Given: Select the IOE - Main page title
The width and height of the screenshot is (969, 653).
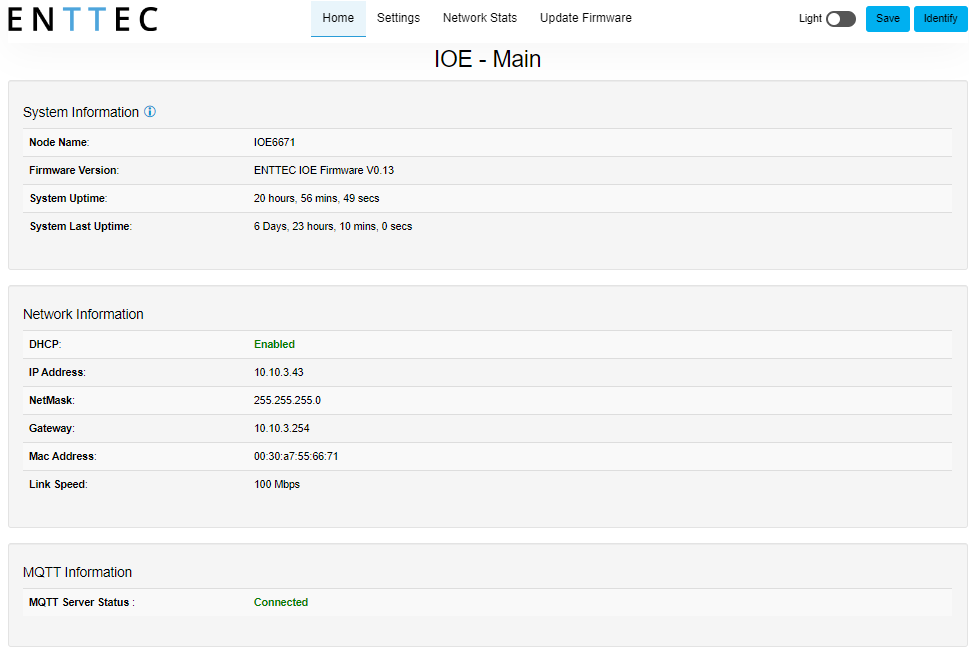Looking at the screenshot, I should (x=487, y=59).
